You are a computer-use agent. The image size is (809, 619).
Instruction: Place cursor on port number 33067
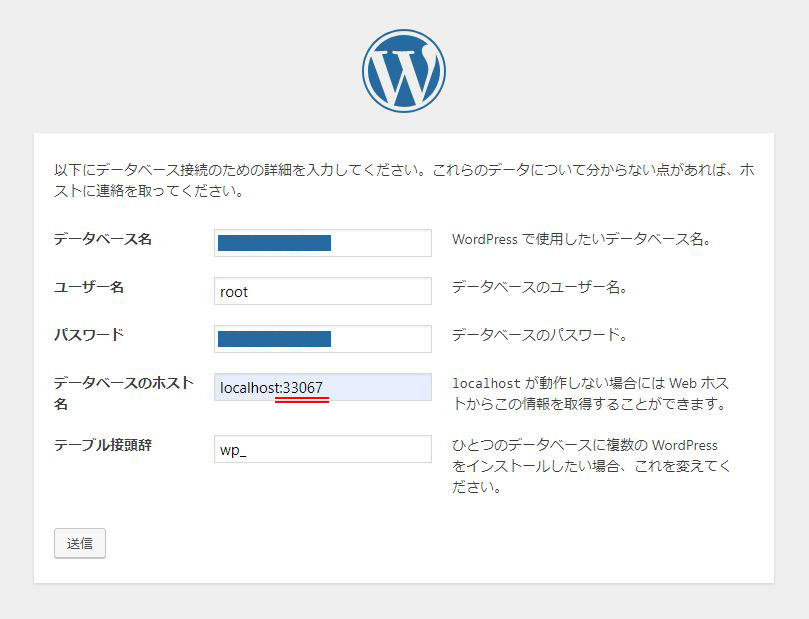303,388
